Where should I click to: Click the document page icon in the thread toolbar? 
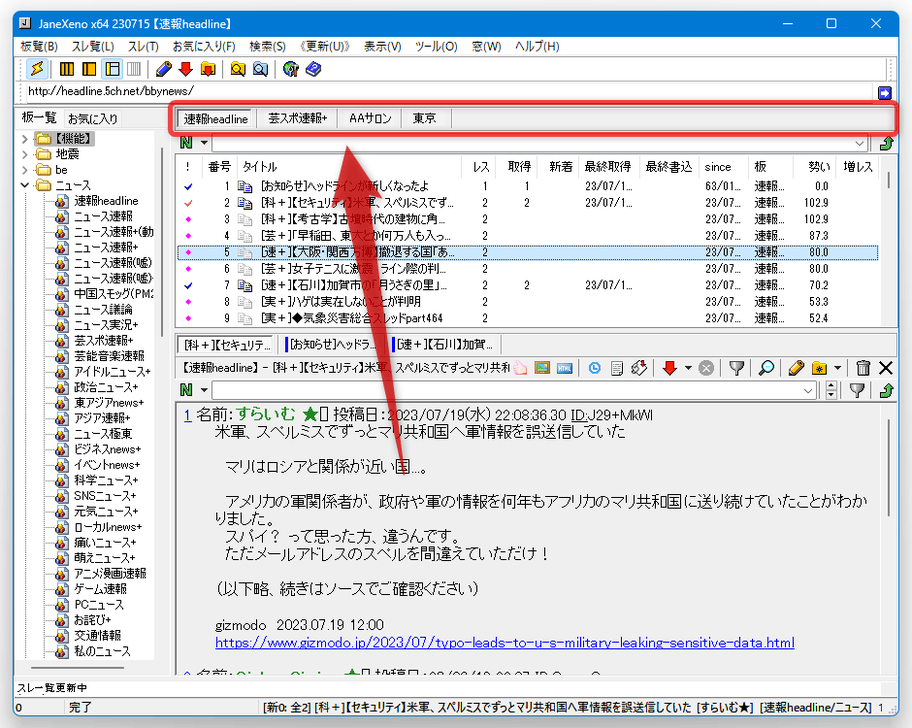617,367
